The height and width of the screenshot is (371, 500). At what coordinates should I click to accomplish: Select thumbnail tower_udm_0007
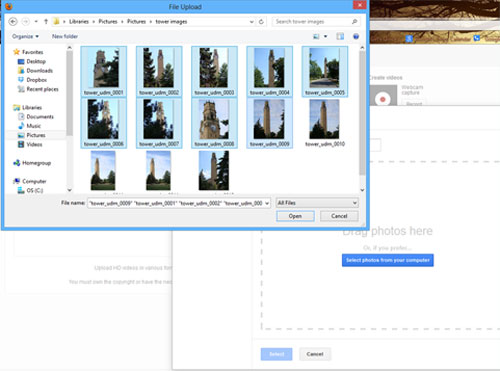click(x=159, y=123)
